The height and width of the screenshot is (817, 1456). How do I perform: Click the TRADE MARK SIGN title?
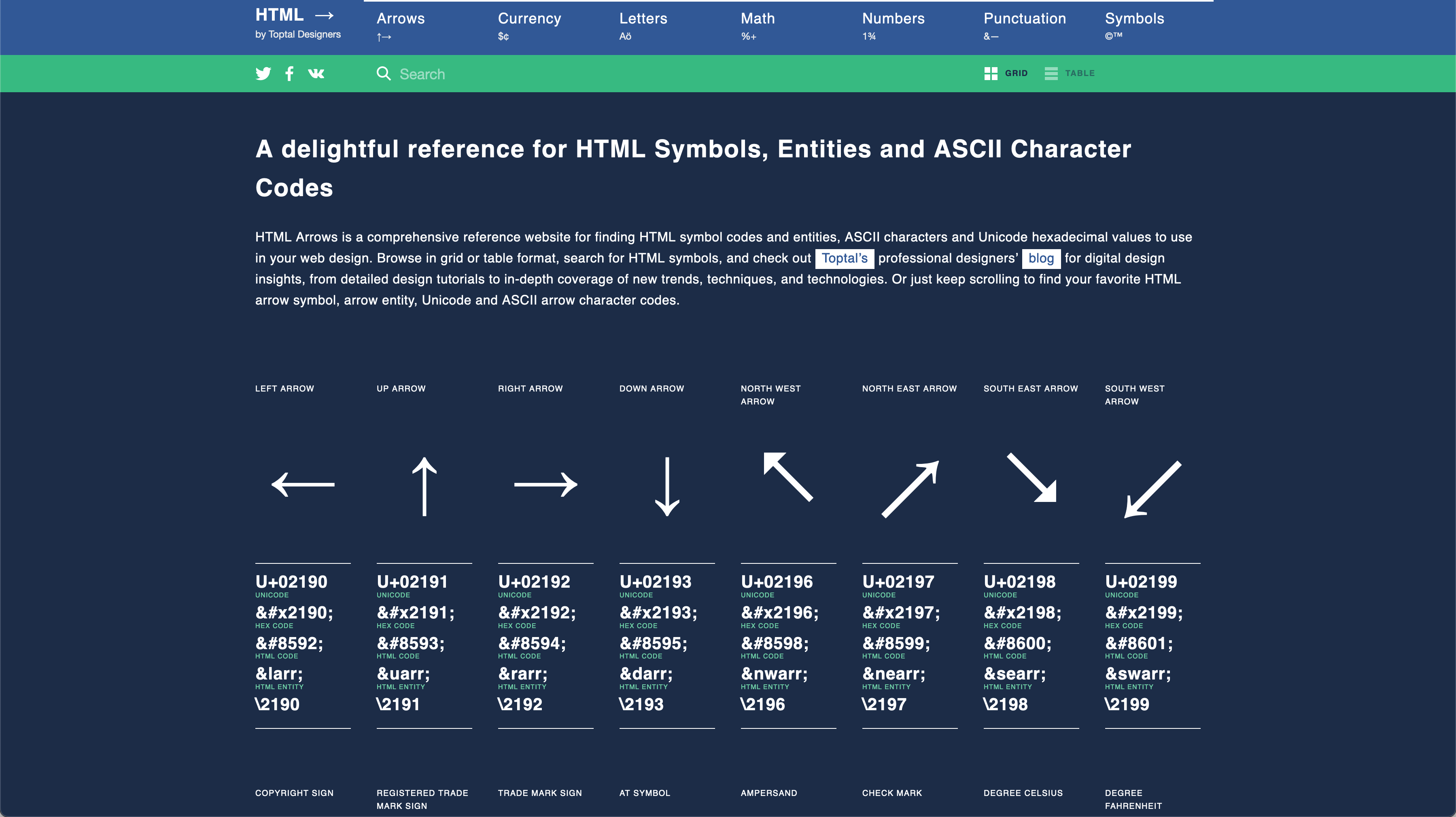coord(540,793)
